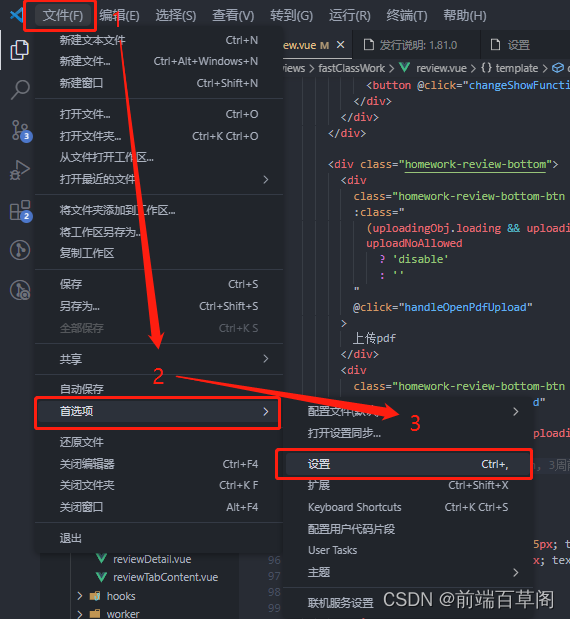The width and height of the screenshot is (570, 619).
Task: Choose 复制工作区 menu entry
Action: coord(159,253)
